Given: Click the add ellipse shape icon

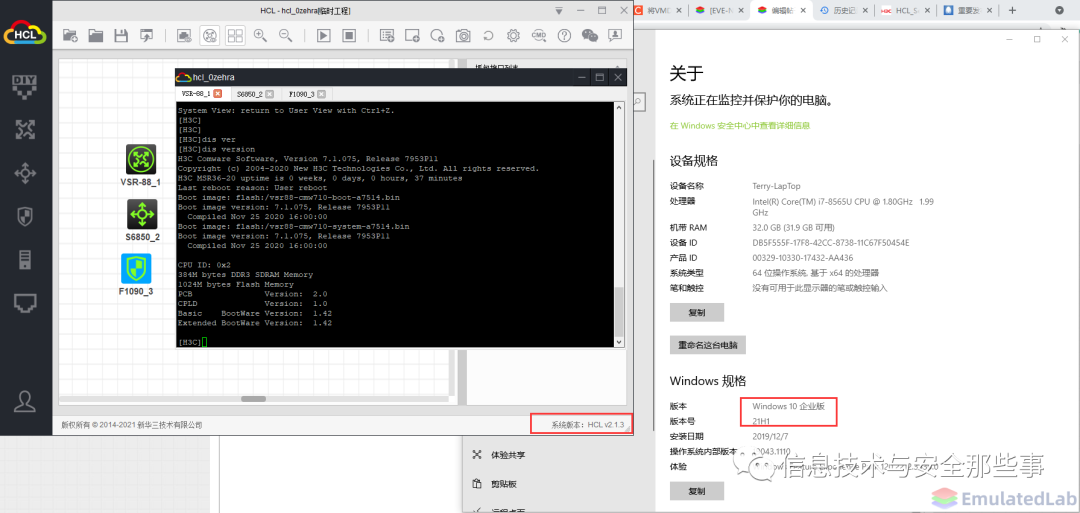Looking at the screenshot, I should click(x=437, y=36).
